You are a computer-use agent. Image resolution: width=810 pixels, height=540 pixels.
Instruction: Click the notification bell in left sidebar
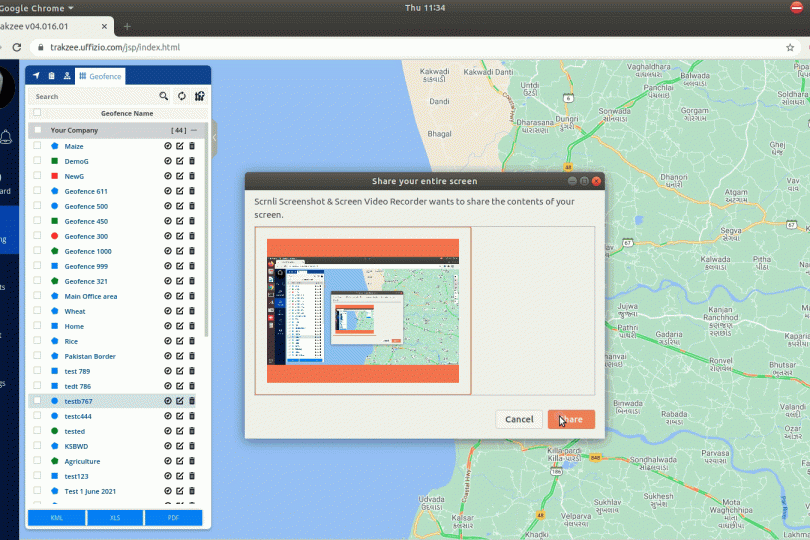pyautogui.click(x=6, y=137)
